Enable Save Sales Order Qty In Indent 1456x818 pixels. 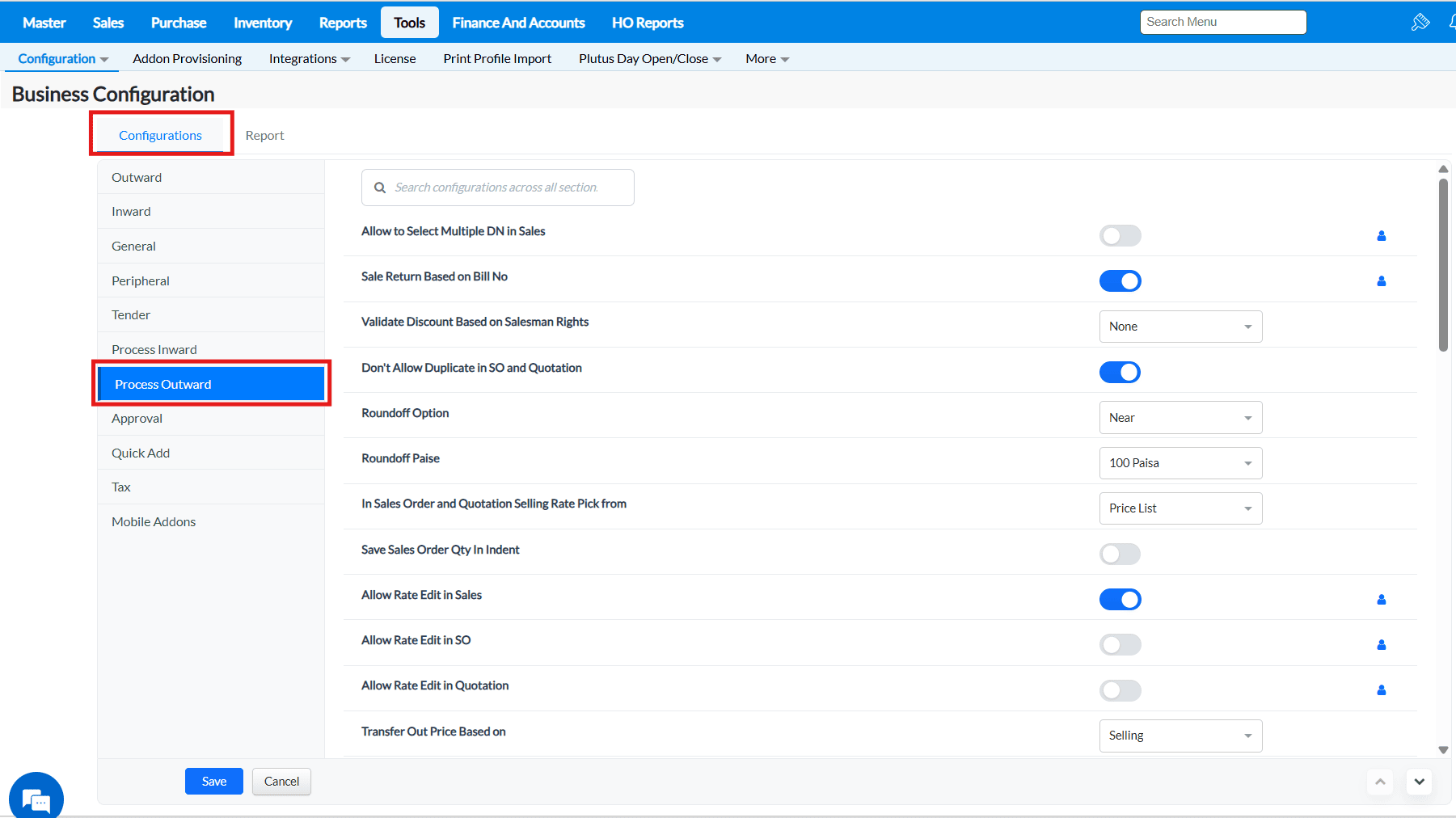click(1120, 554)
